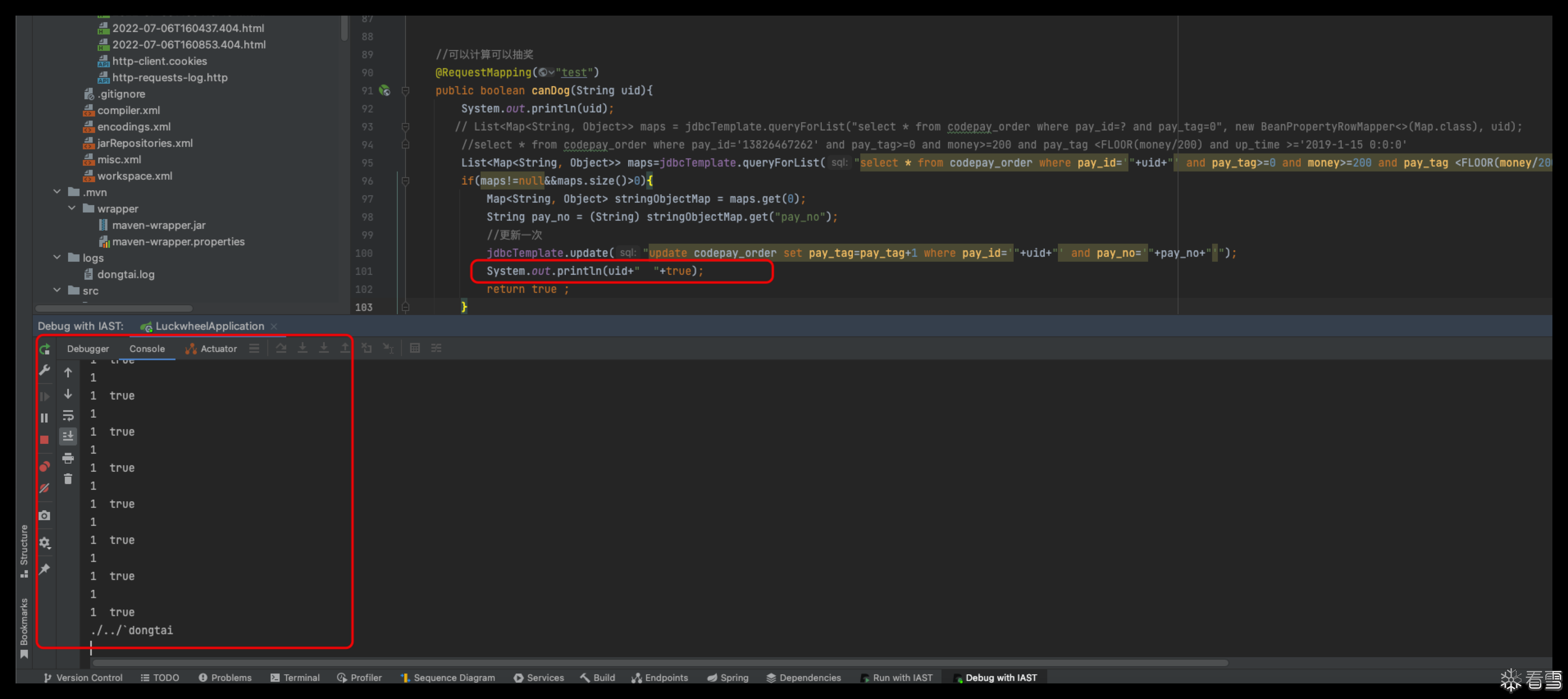Screen dimensions: 1568x699
Task: Open the Profiler tool window
Action: pyautogui.click(x=359, y=678)
